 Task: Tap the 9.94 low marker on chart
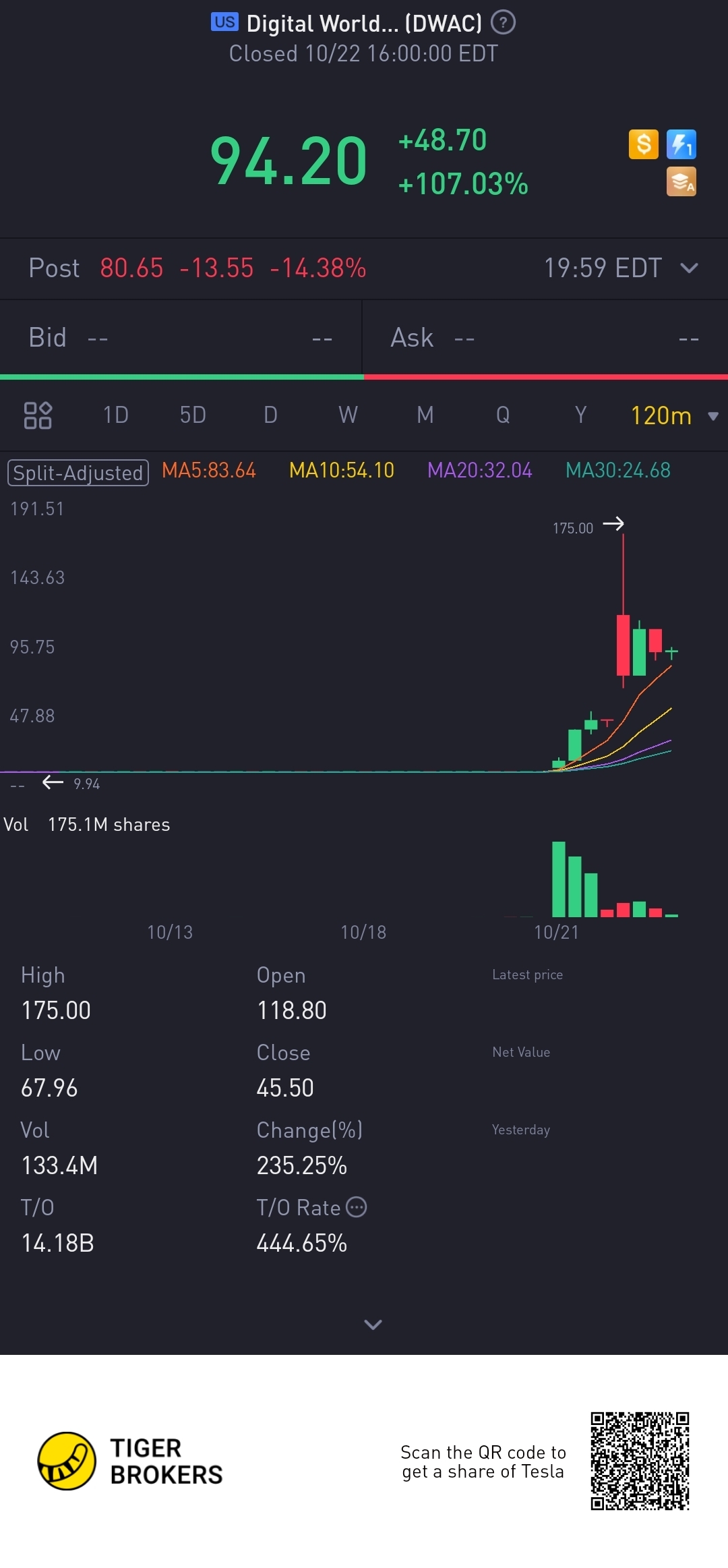(x=86, y=784)
